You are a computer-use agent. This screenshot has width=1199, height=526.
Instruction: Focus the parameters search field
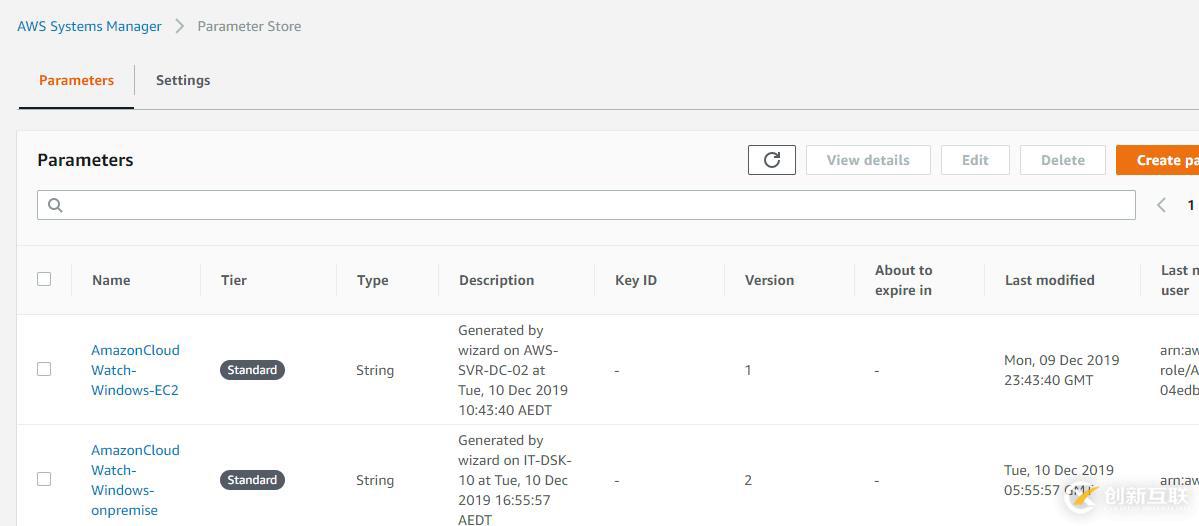(586, 205)
